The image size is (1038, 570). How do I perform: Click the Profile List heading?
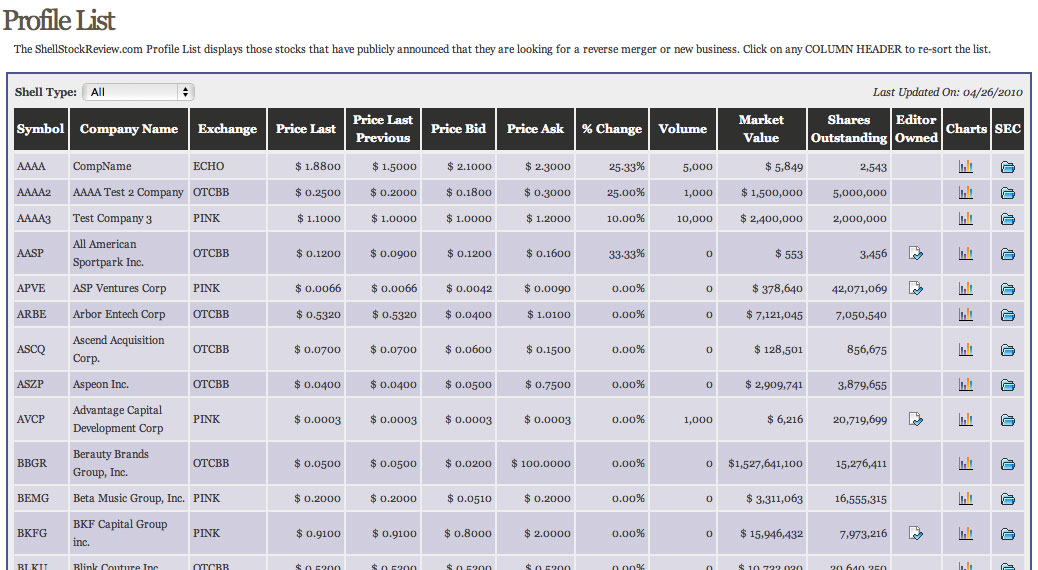[59, 20]
